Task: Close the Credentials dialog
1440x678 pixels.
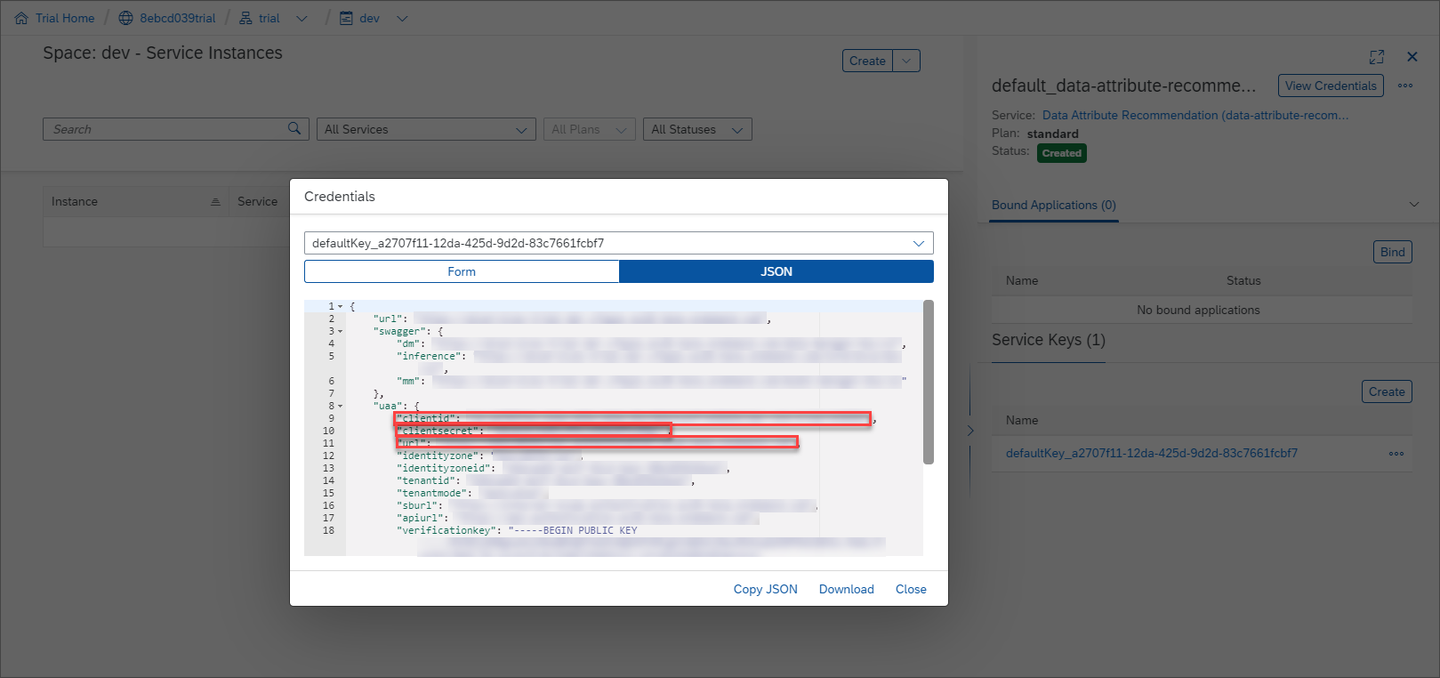Action: (x=911, y=589)
